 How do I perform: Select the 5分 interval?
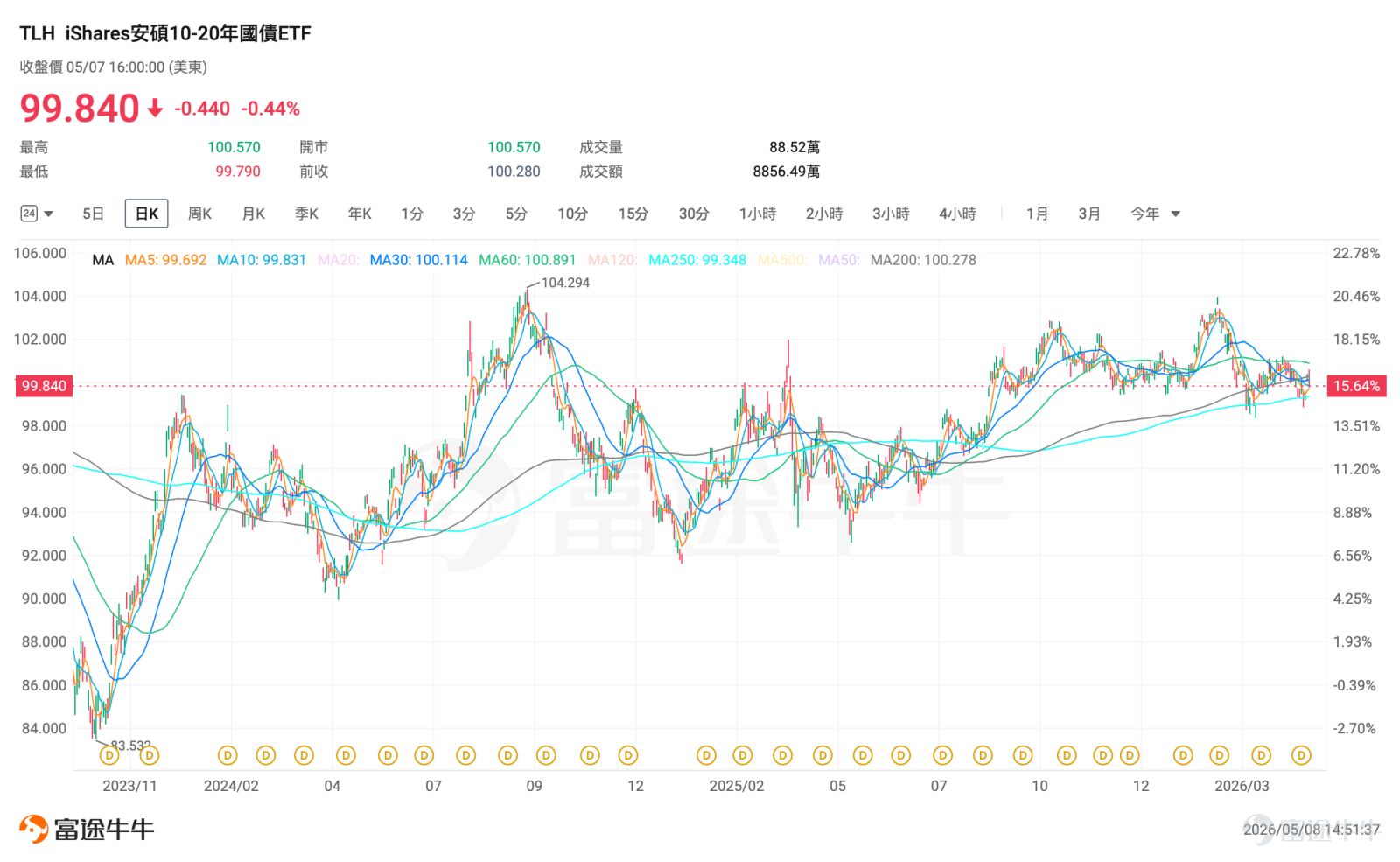click(x=517, y=214)
